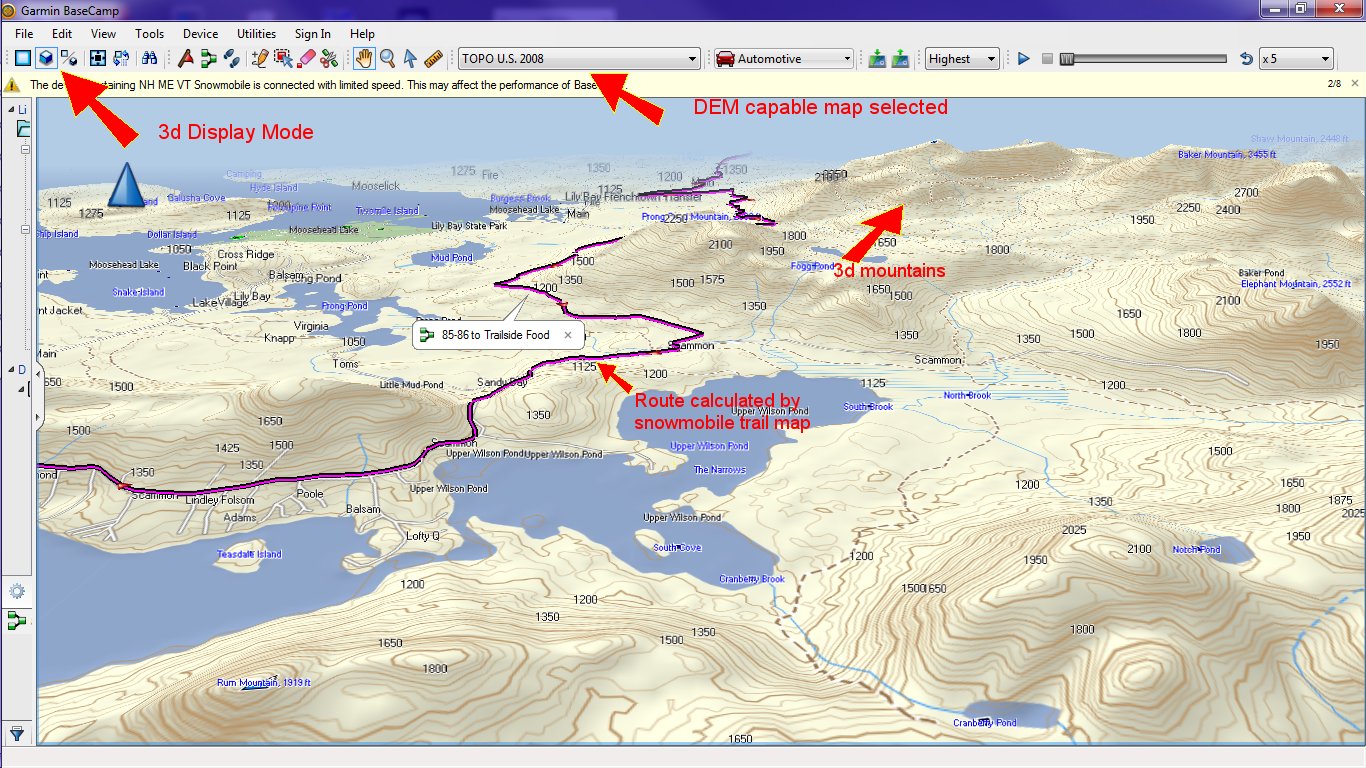Image resolution: width=1366 pixels, height=768 pixels.
Task: Click the 3D compass cone on map
Action: [126, 184]
